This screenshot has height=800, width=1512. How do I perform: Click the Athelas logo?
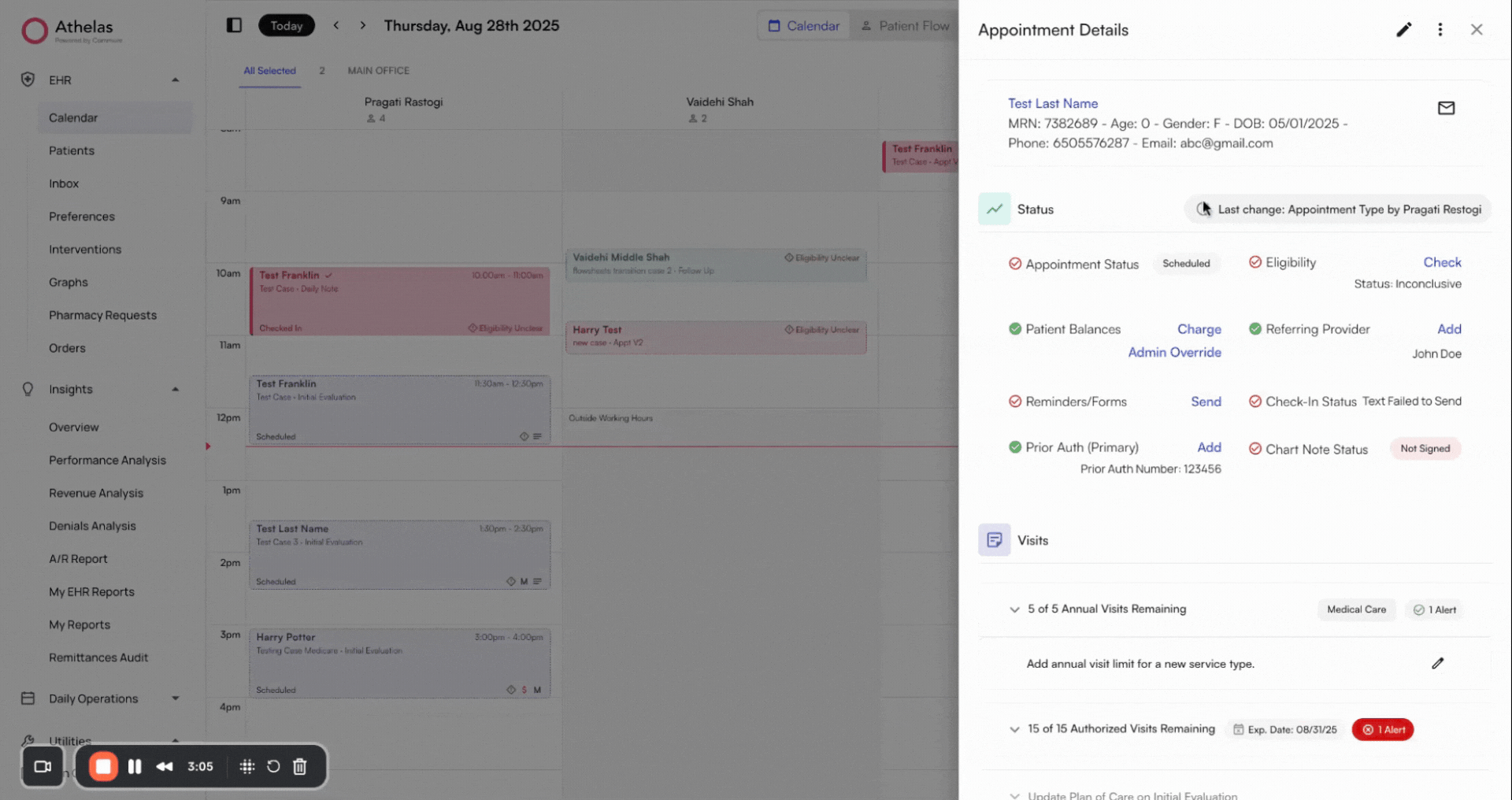pos(72,31)
